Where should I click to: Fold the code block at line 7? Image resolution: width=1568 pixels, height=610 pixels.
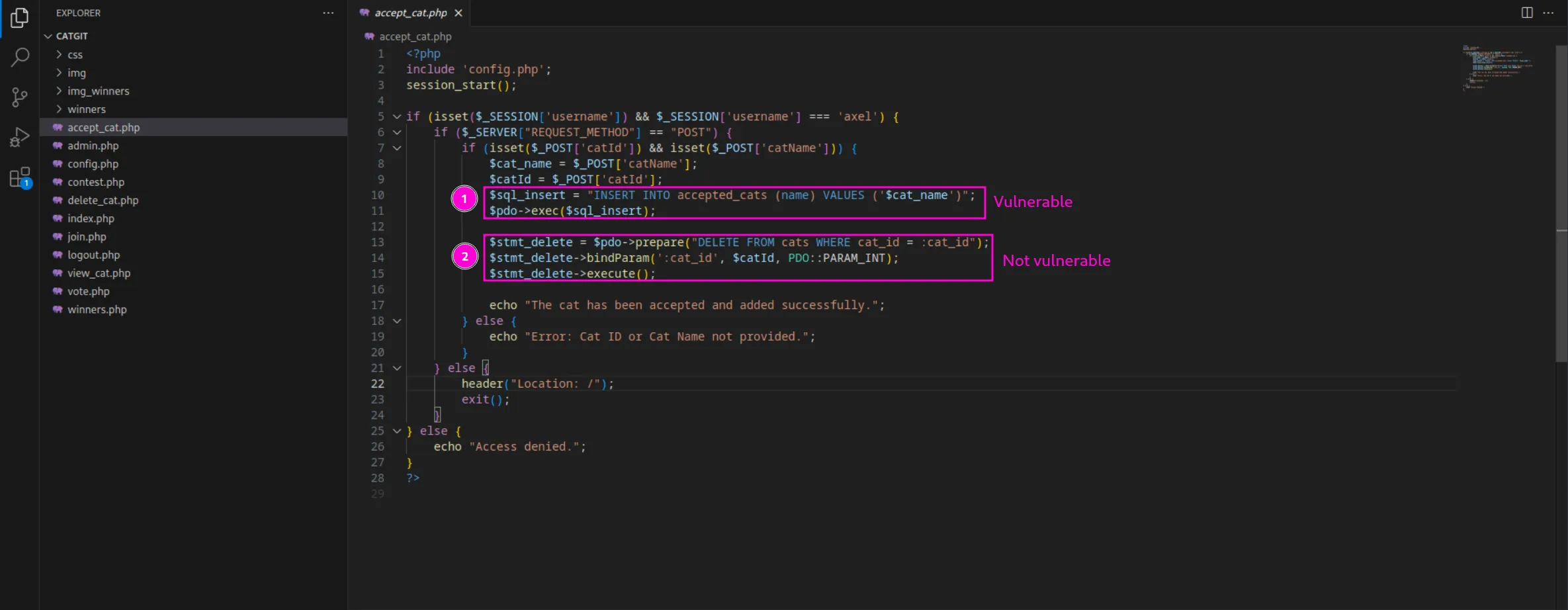tap(397, 148)
